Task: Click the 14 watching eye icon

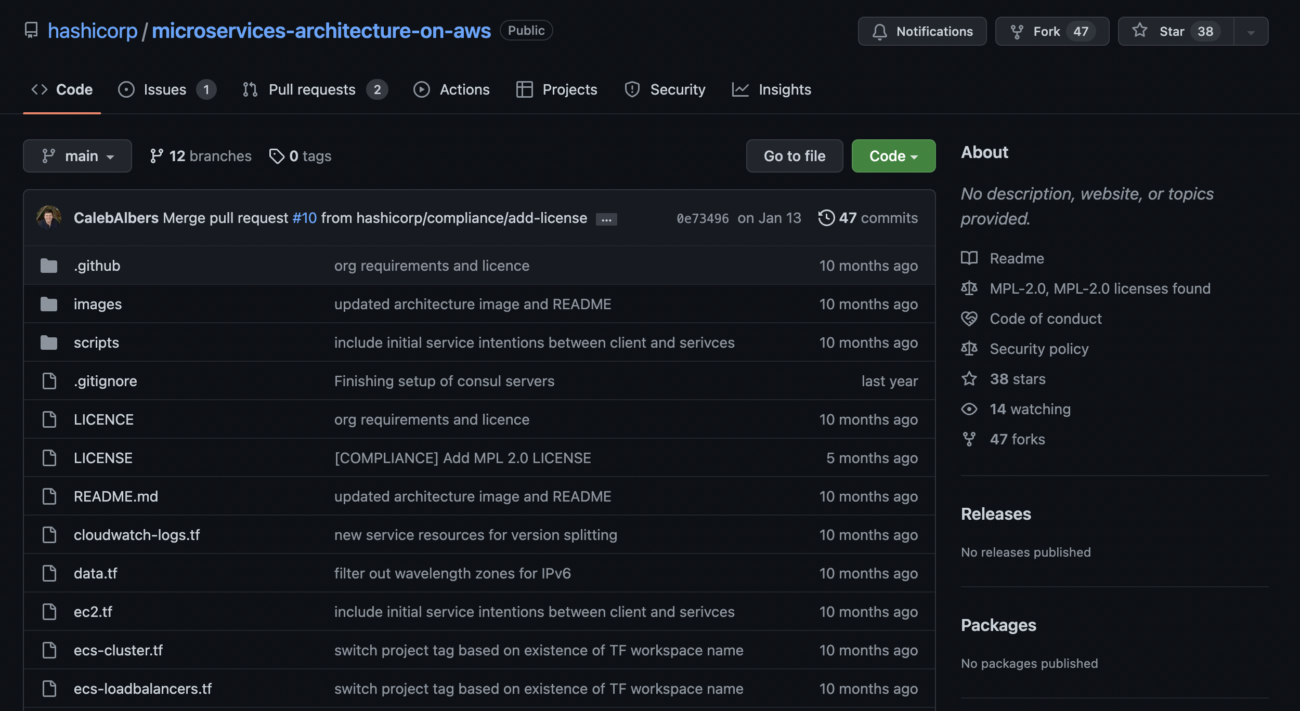Action: click(968, 408)
